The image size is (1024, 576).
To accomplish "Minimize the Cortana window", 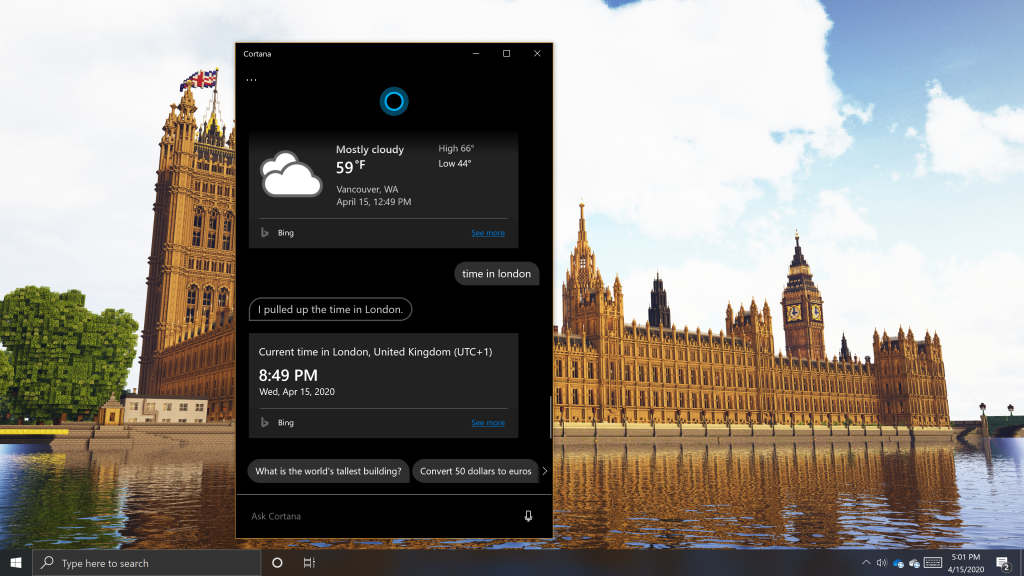I will pyautogui.click(x=476, y=54).
